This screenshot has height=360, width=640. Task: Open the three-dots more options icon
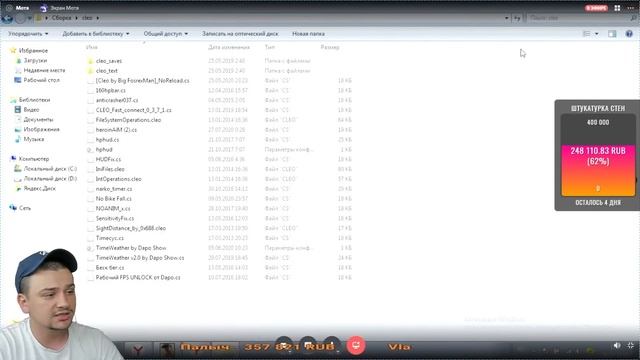(x=631, y=8)
